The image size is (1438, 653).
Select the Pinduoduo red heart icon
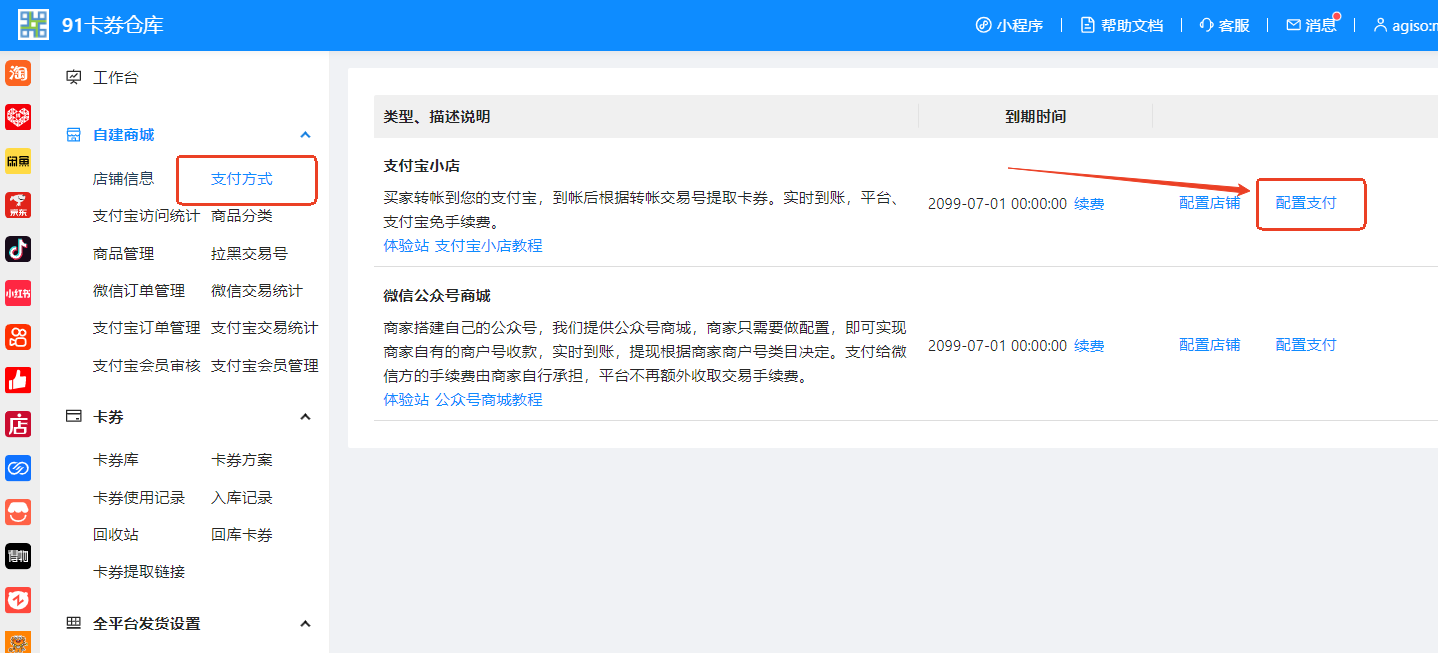(18, 117)
